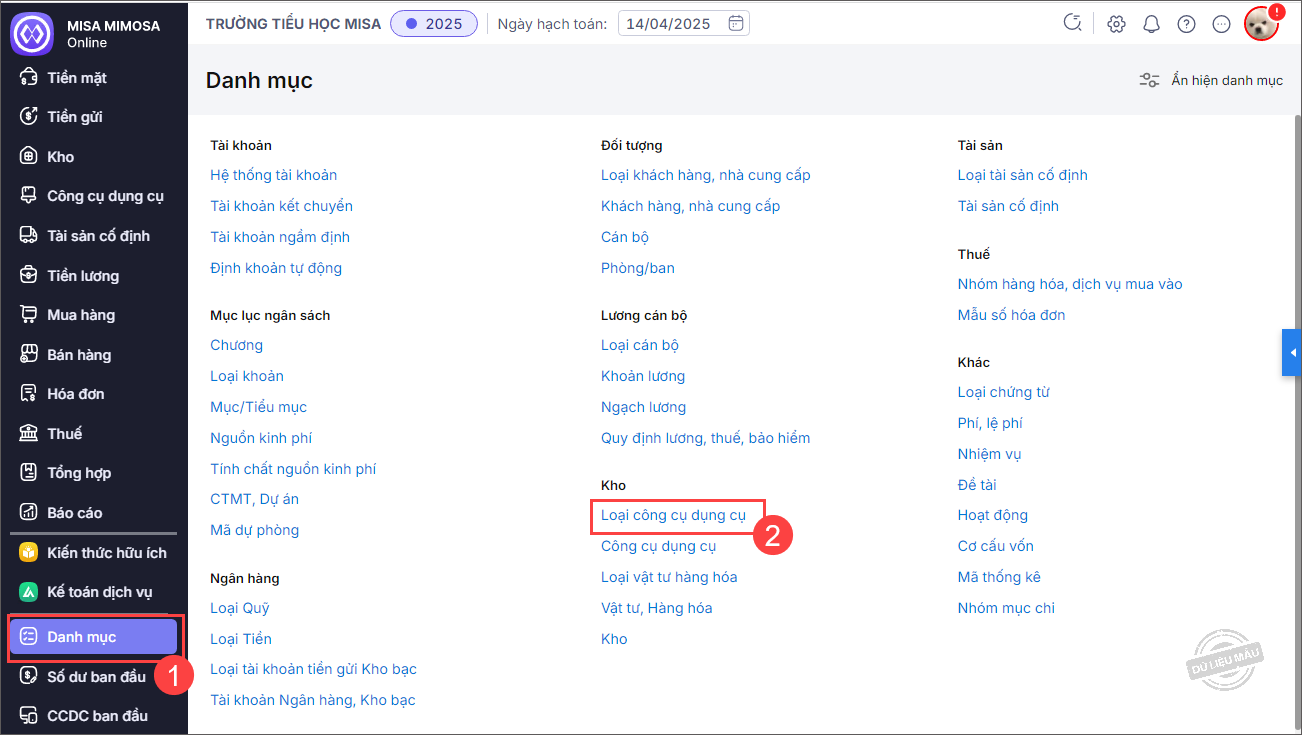This screenshot has width=1302, height=735.
Task: Open Tài khoản kết chuyển link
Action: coord(282,206)
